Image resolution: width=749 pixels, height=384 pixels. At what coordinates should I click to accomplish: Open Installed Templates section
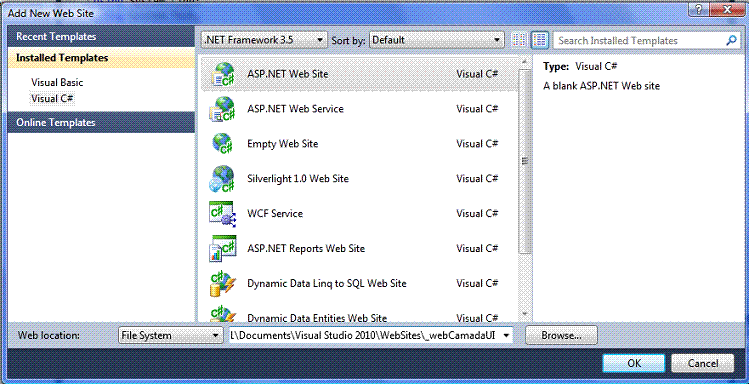click(101, 58)
